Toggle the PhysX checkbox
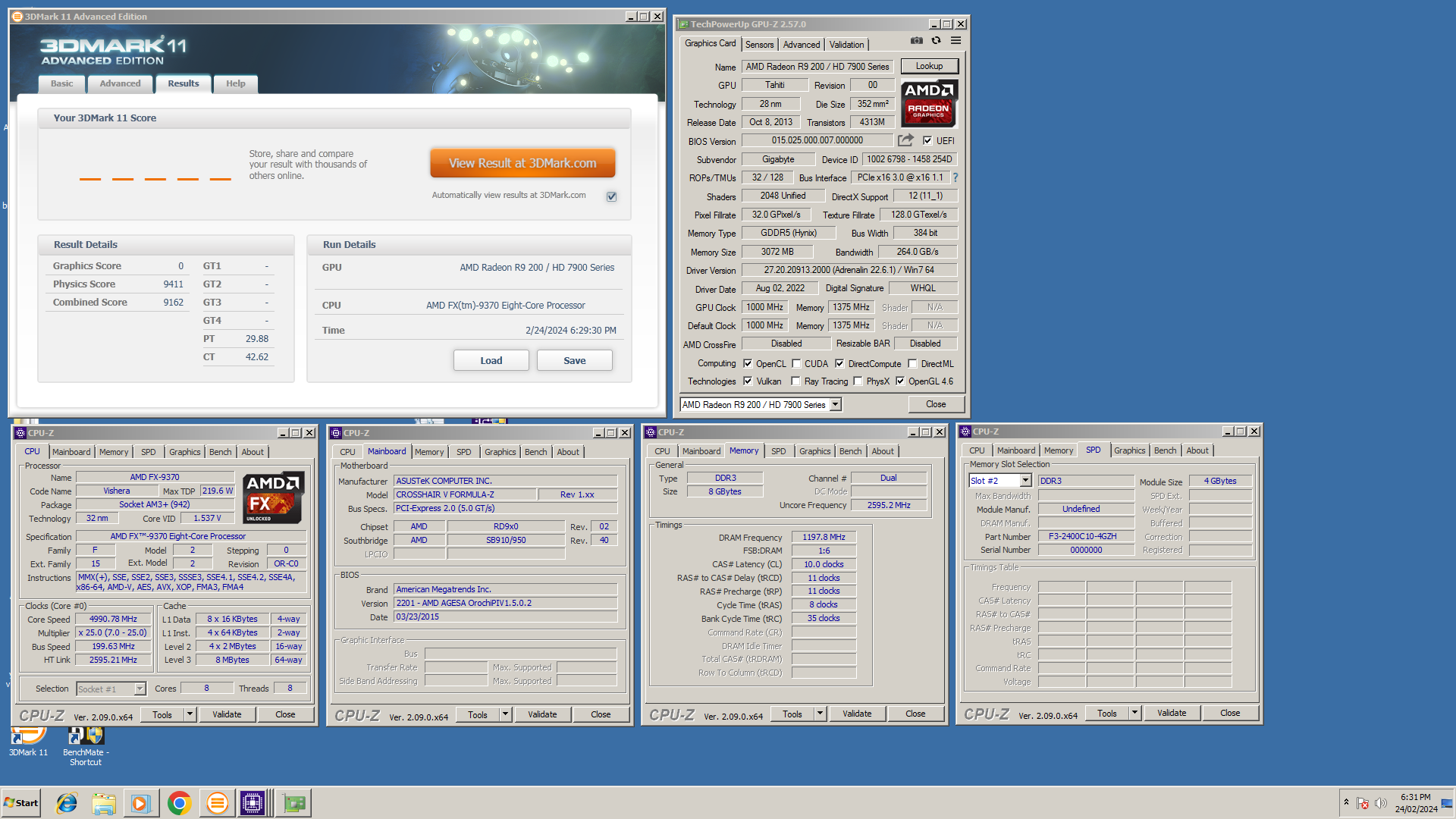Viewport: 1456px width, 819px height. coord(858,381)
